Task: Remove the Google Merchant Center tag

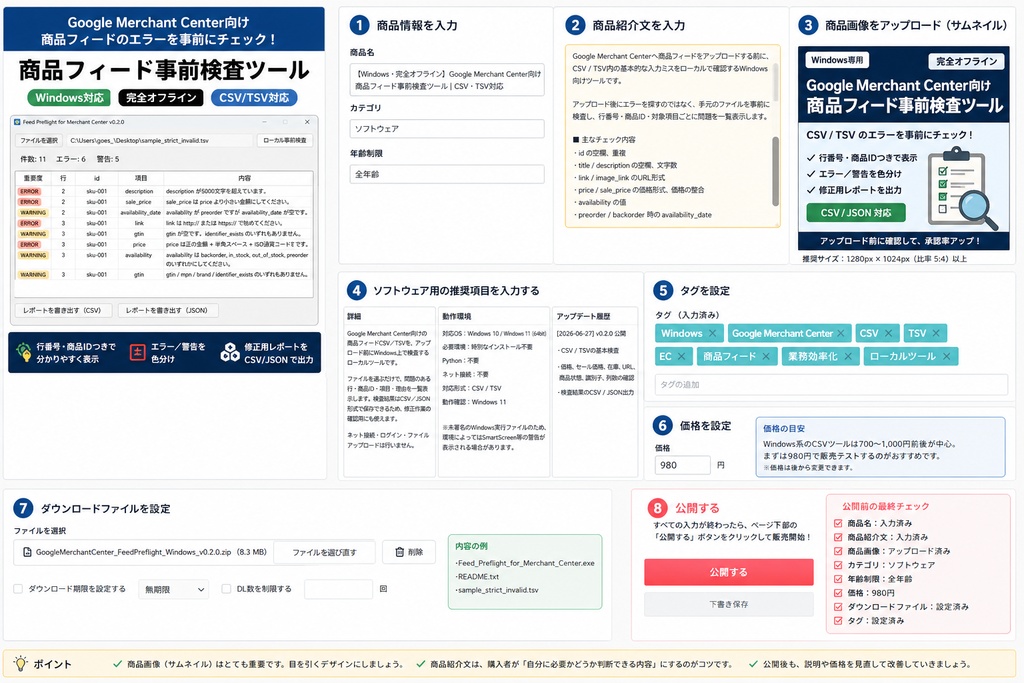Action: pos(841,333)
